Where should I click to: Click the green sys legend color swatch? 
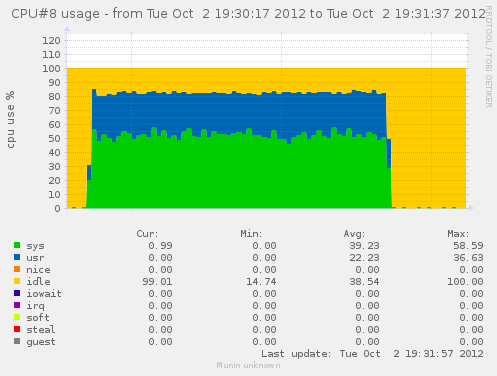(17, 245)
